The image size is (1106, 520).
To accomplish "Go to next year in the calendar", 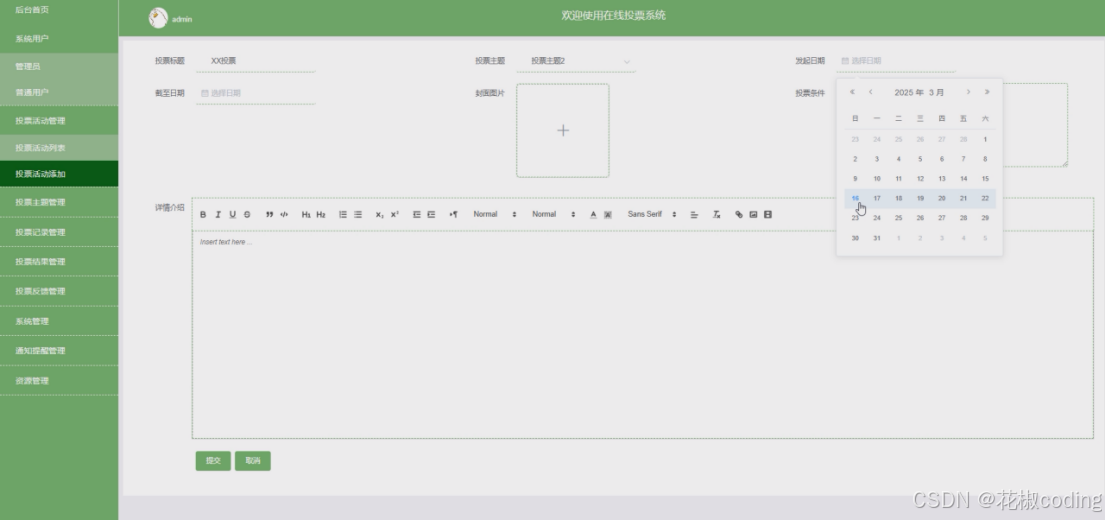I will 987,92.
